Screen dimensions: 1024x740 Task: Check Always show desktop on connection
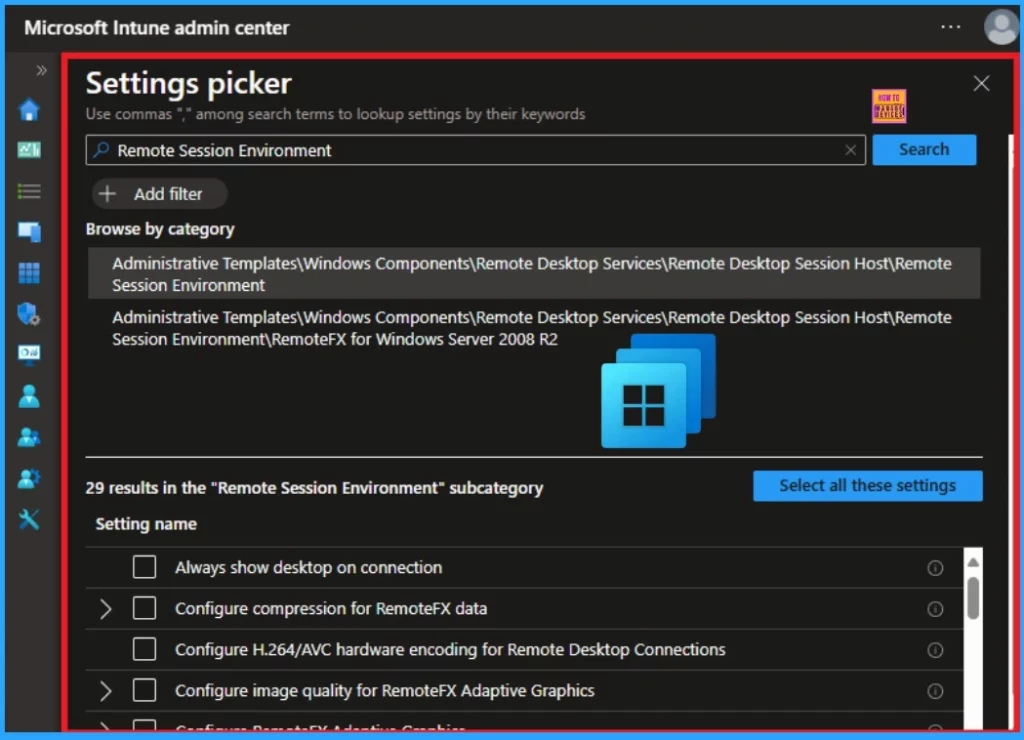tap(144, 567)
